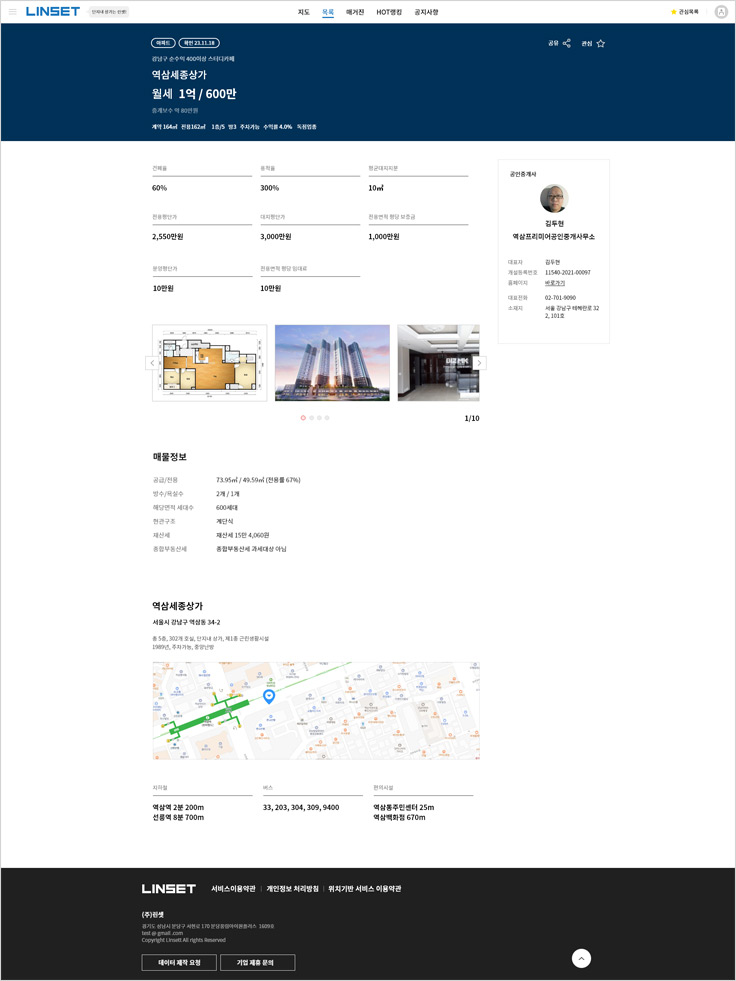Go to 공지사항 page

click(x=426, y=12)
